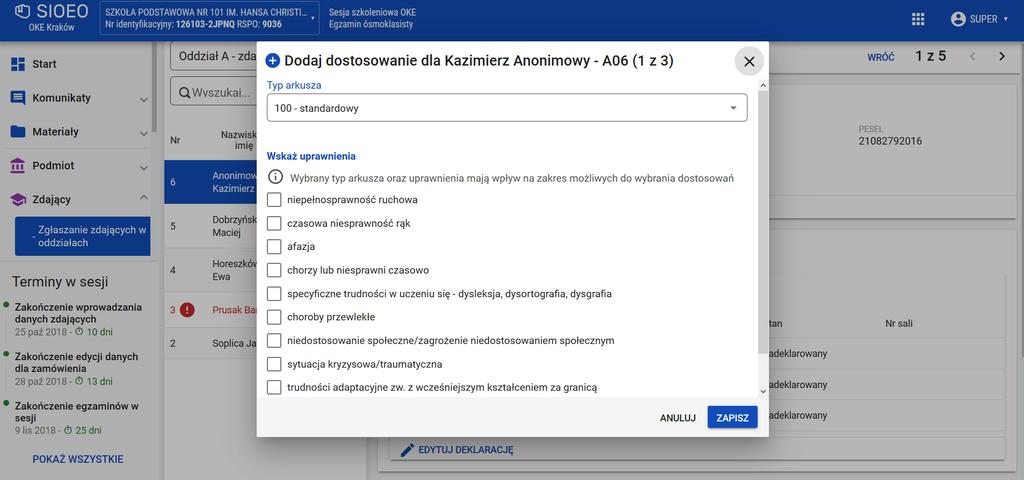
Task: Check the niepełnosprawność ruchowa checkbox
Action: pos(274,200)
